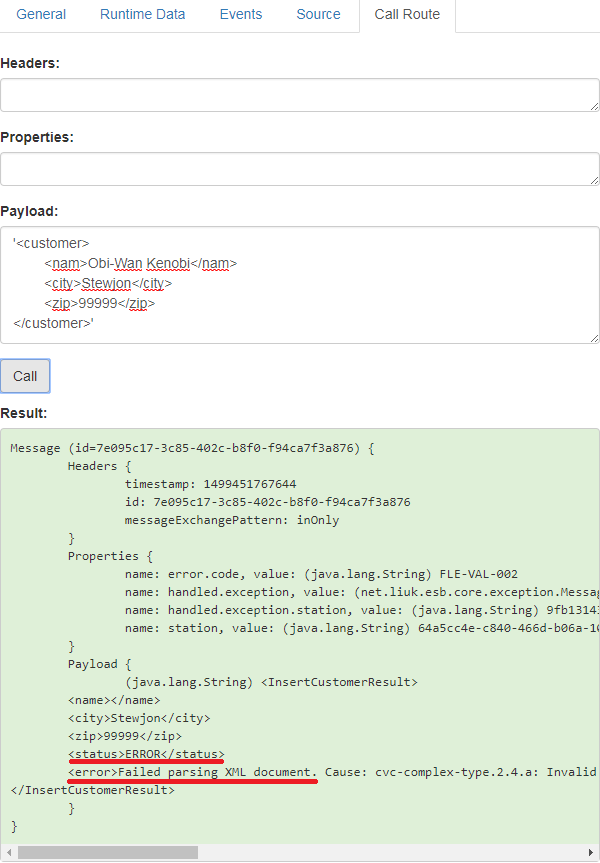Viewport: 600px width, 863px height.
Task: Click the Result horizontal scrollbar thumb
Action: click(108, 853)
